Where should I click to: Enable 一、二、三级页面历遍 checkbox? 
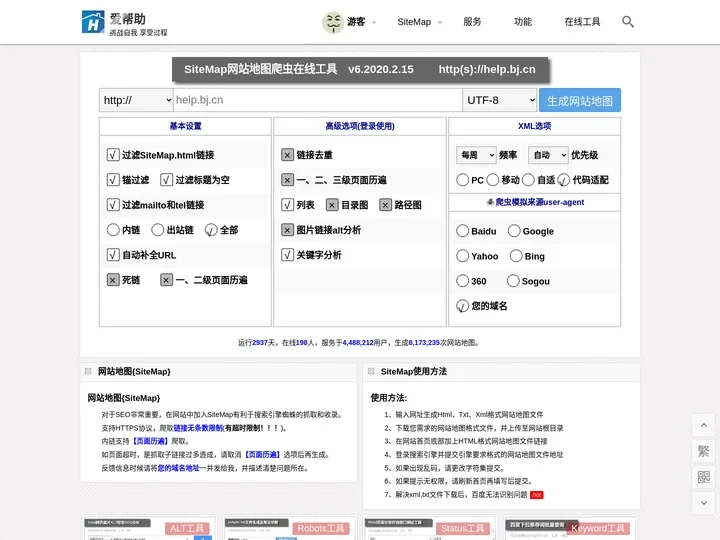click(287, 180)
